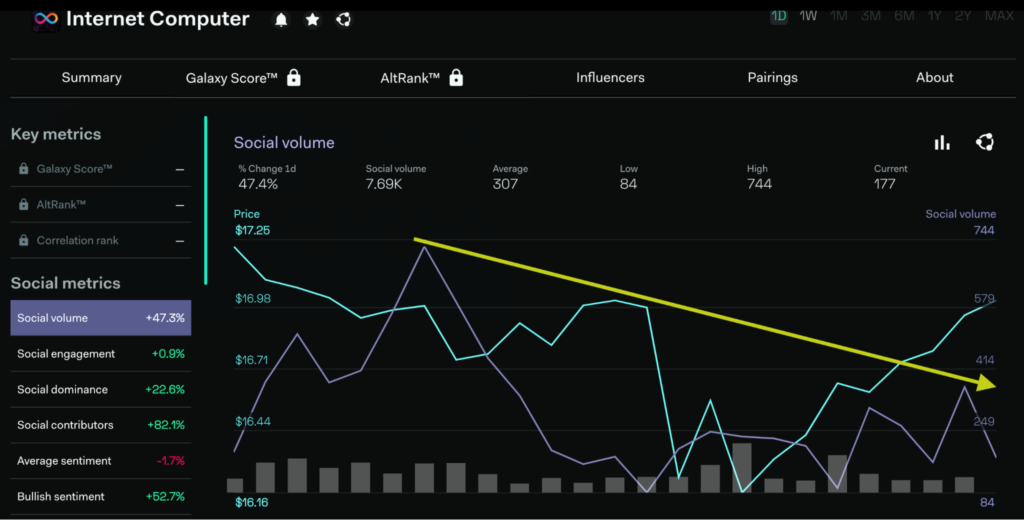Open the Pairings tab
This screenshot has height=520, width=1024.
point(773,78)
